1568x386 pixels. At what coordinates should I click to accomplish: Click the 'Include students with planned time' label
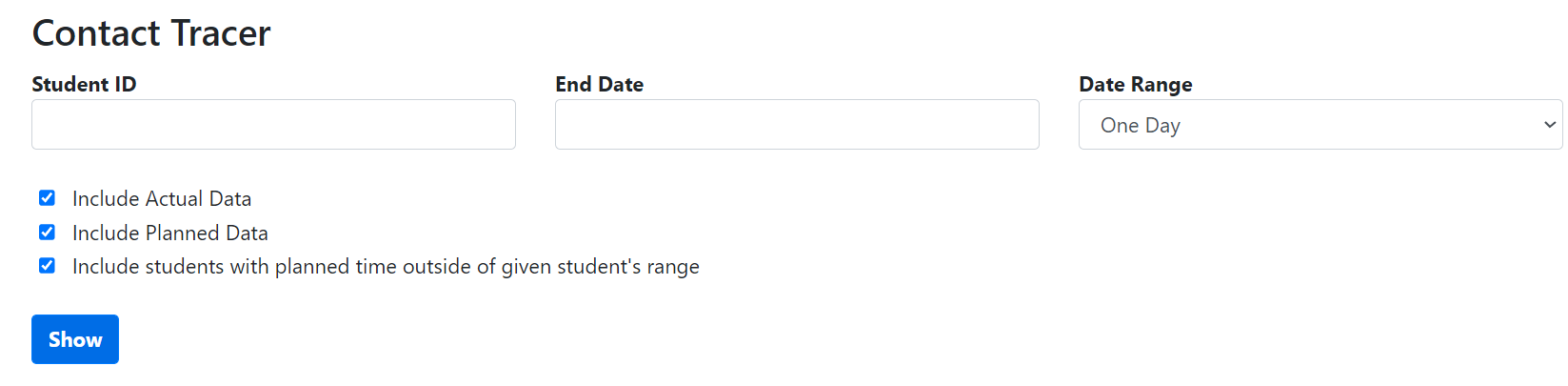point(386,267)
